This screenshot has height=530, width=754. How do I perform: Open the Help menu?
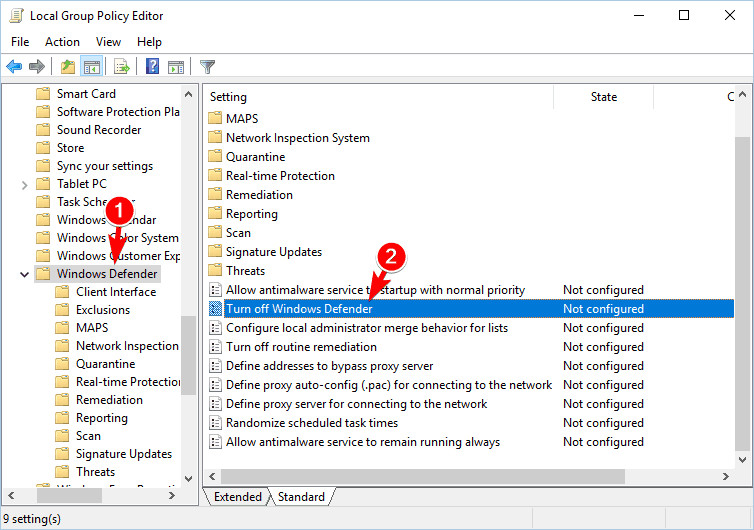click(x=149, y=42)
